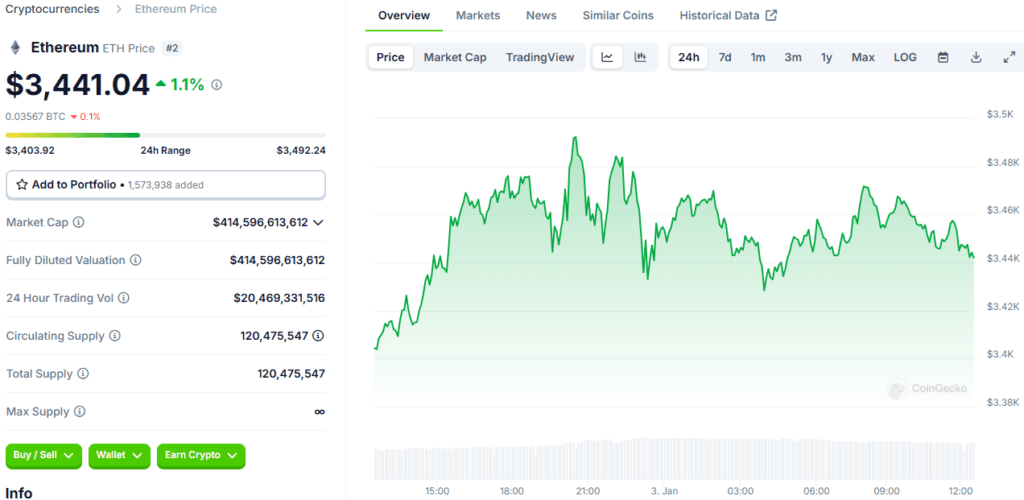Open the calendar date range picker
Screen dimensions: 1024x500
pos(943,57)
